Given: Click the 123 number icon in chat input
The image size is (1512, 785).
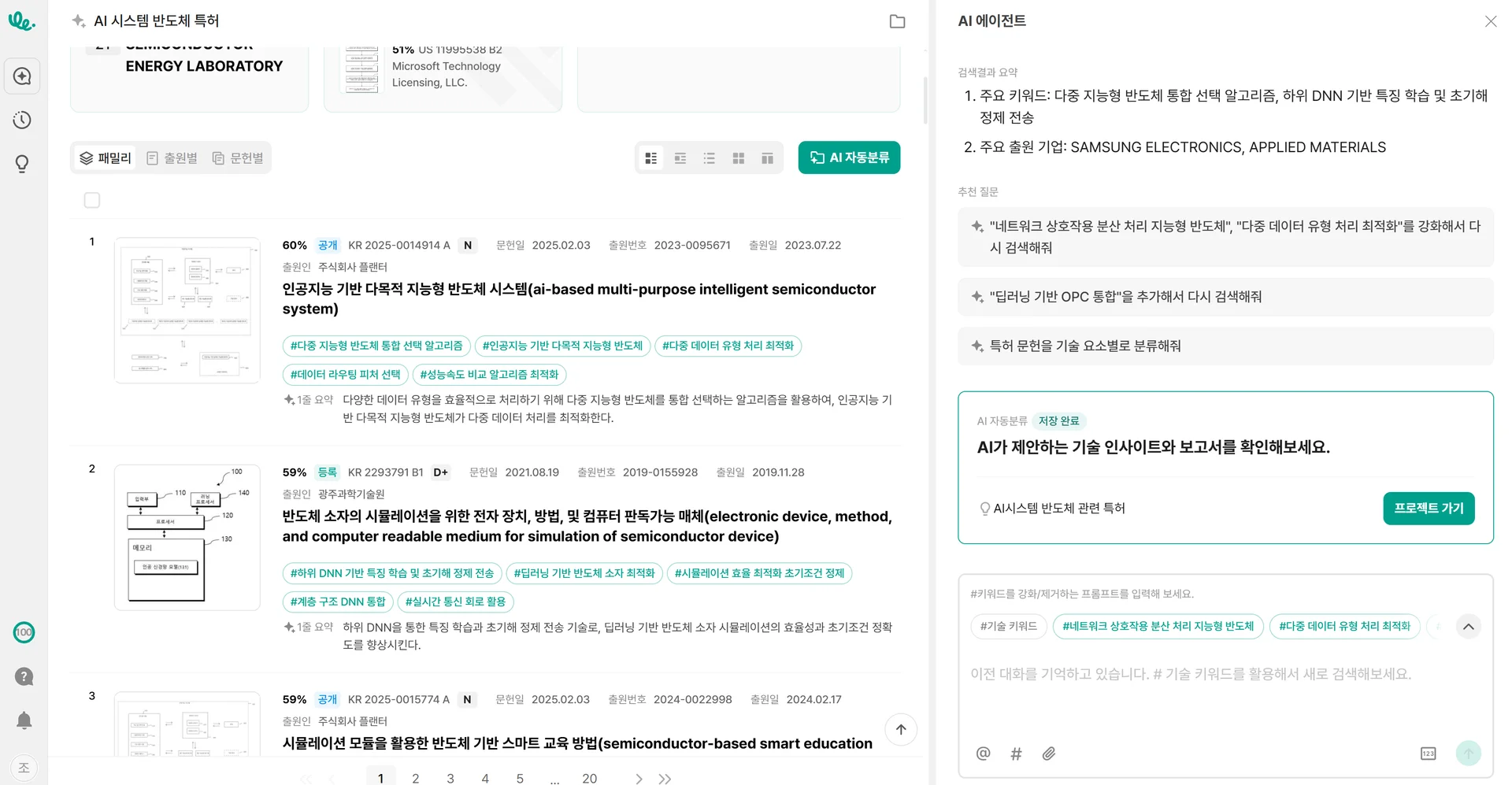Looking at the screenshot, I should point(1428,754).
